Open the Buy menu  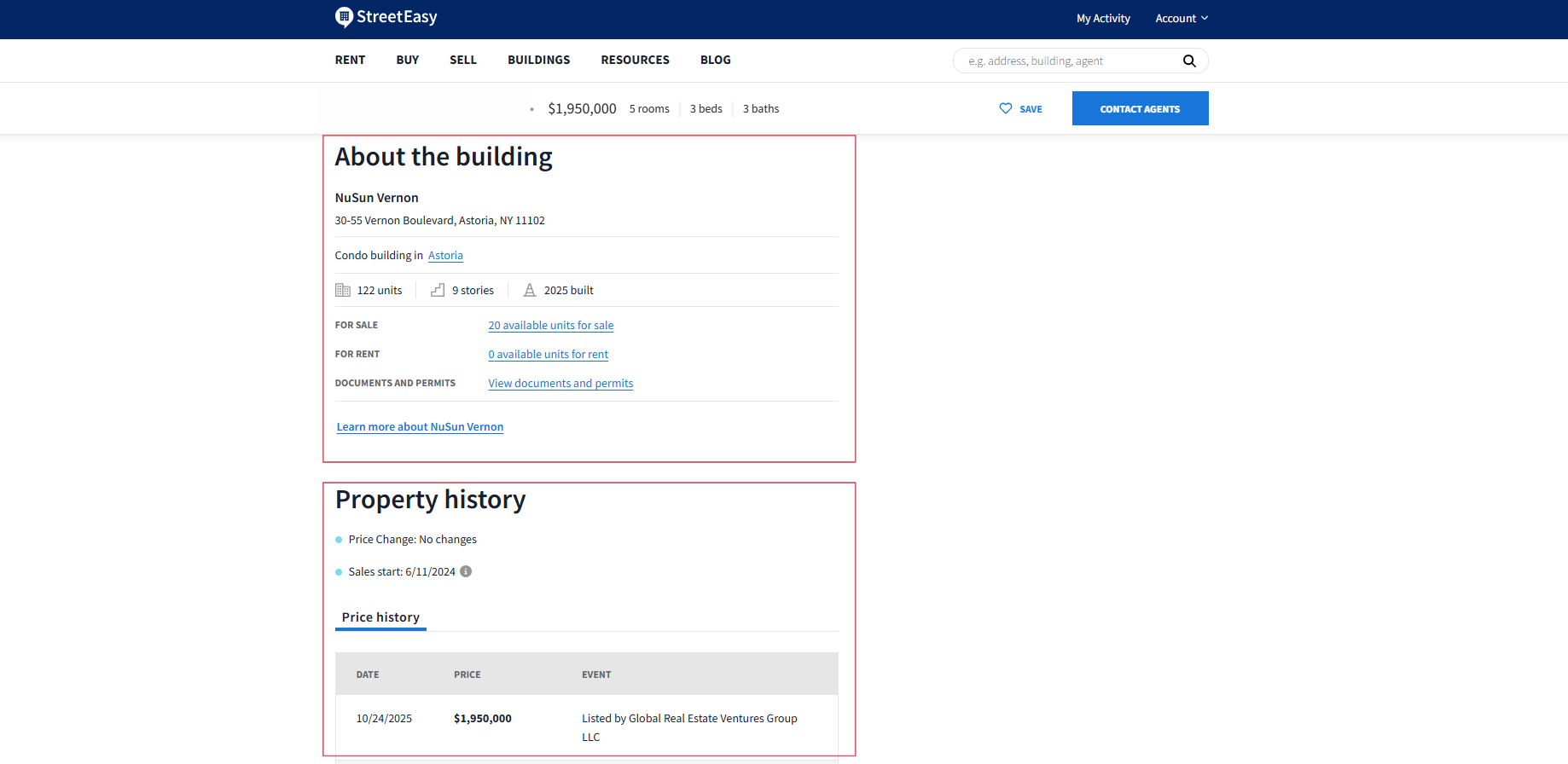tap(408, 60)
